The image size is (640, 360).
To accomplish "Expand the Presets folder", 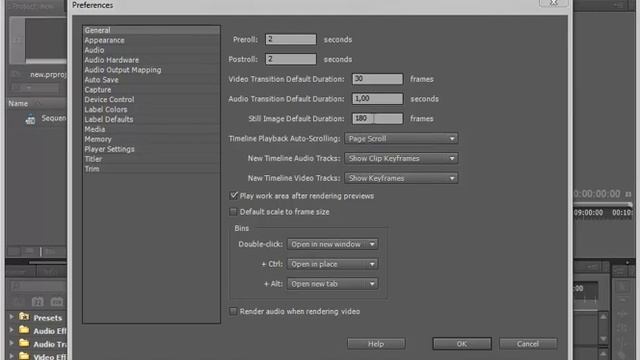I will click(x=11, y=317).
